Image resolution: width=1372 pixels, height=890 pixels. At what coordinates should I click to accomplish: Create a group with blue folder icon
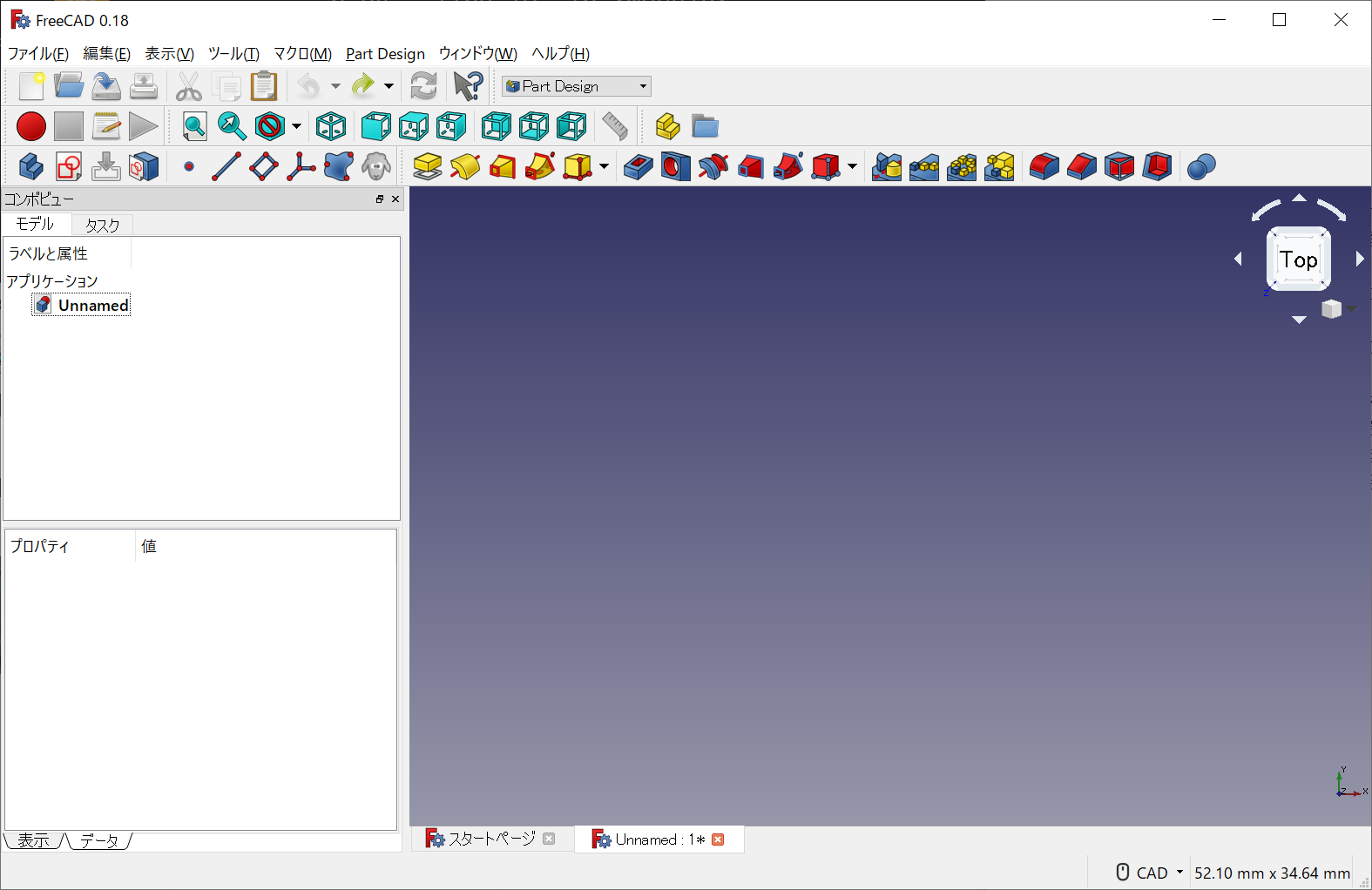(706, 126)
